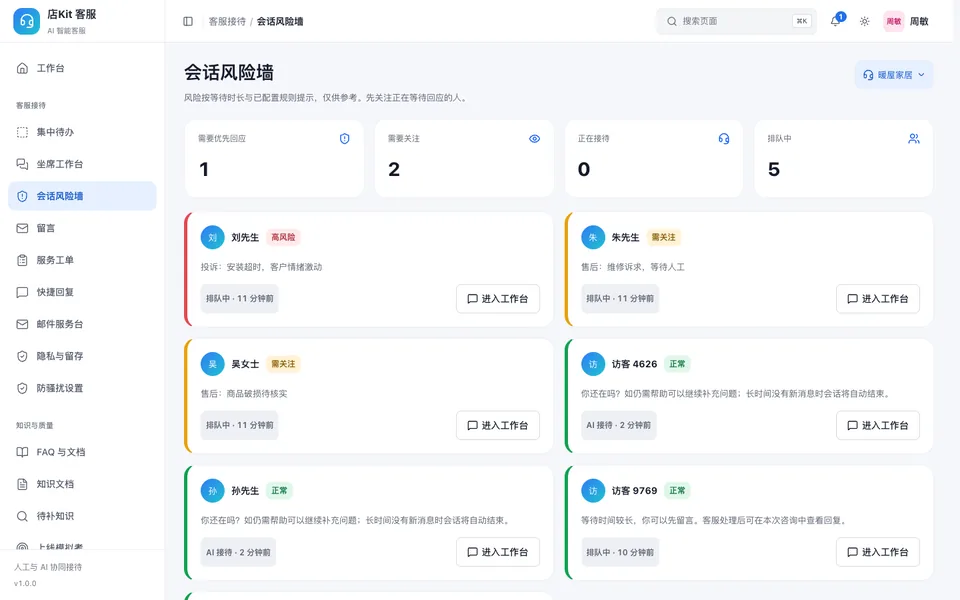Open 坐席工作台 sidebar item
Image resolution: width=960 pixels, height=600 pixels.
[82, 164]
